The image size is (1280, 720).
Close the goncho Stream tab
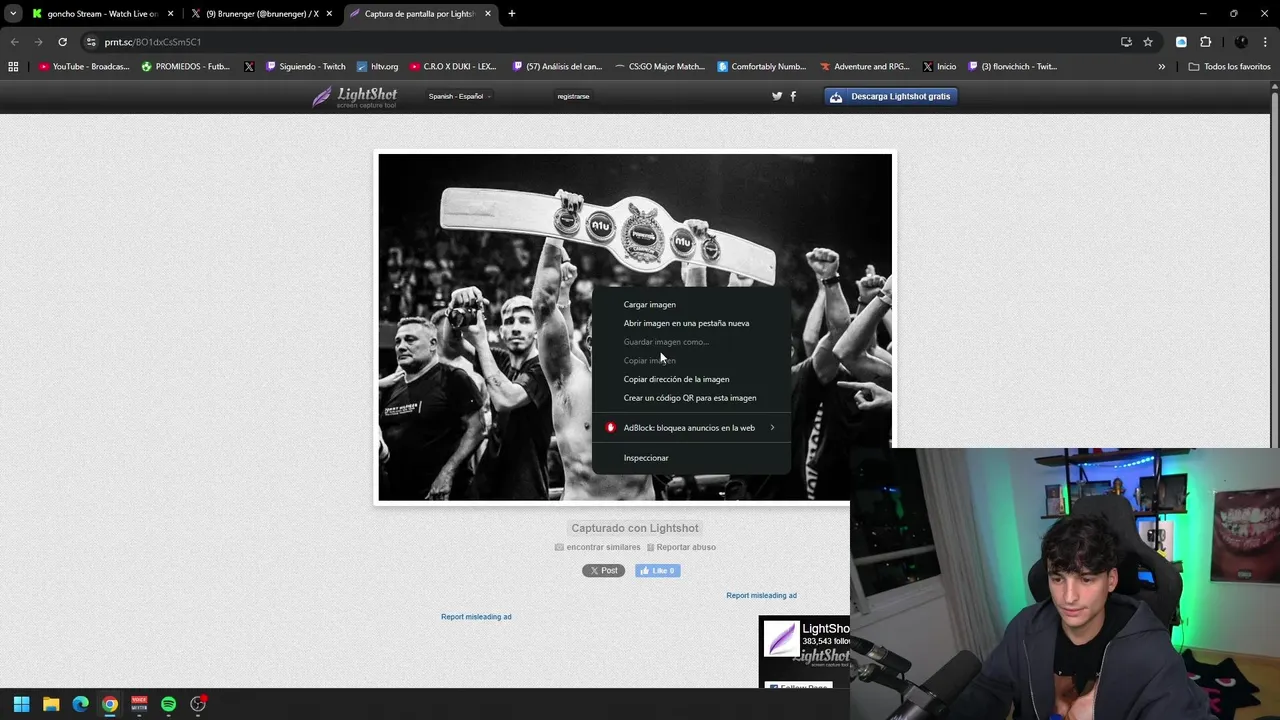tap(170, 14)
